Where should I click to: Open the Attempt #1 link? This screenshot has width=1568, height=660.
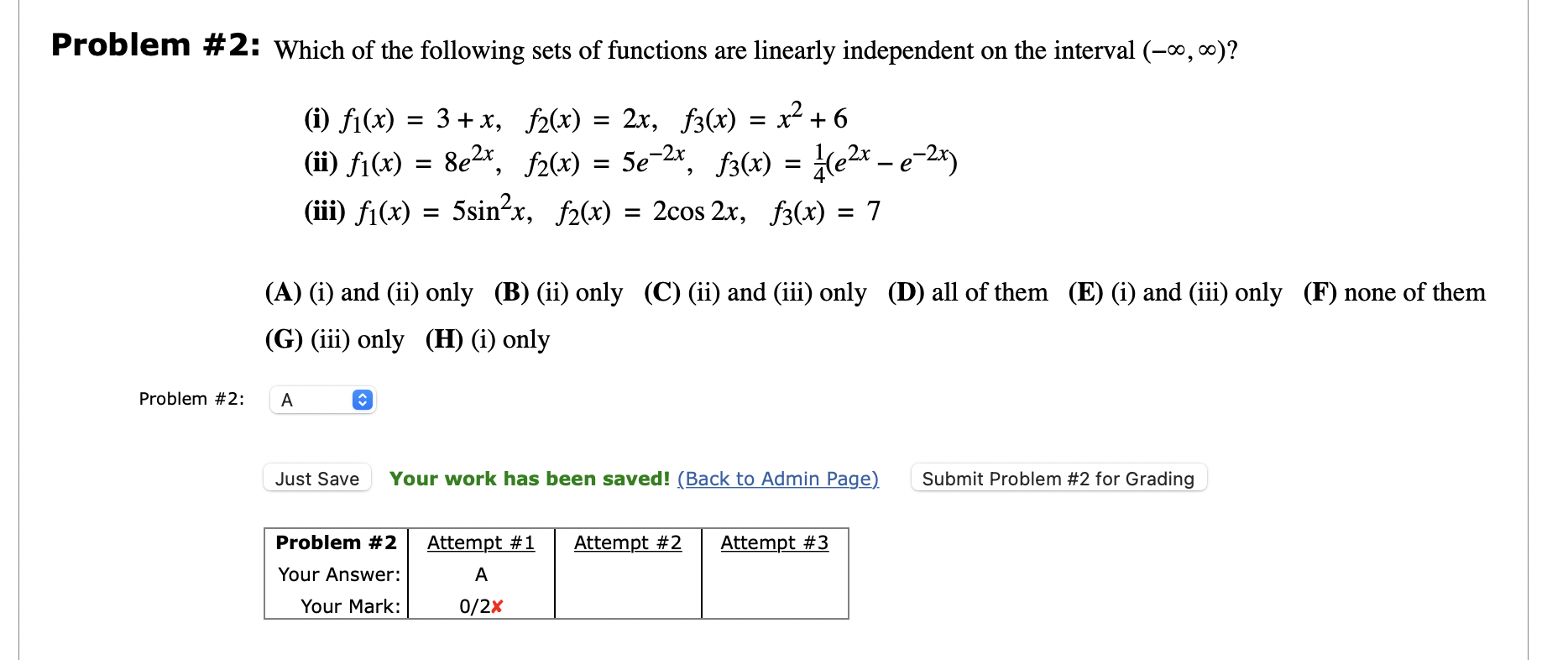[480, 542]
